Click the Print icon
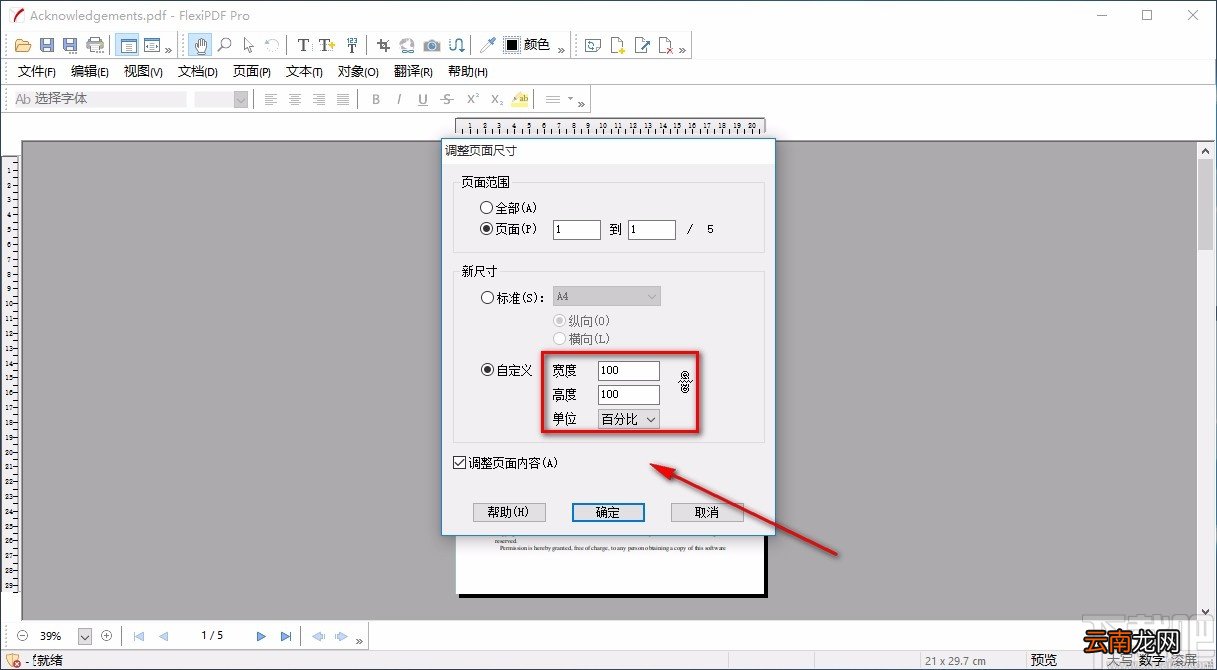The height and width of the screenshot is (670, 1217). (95, 45)
